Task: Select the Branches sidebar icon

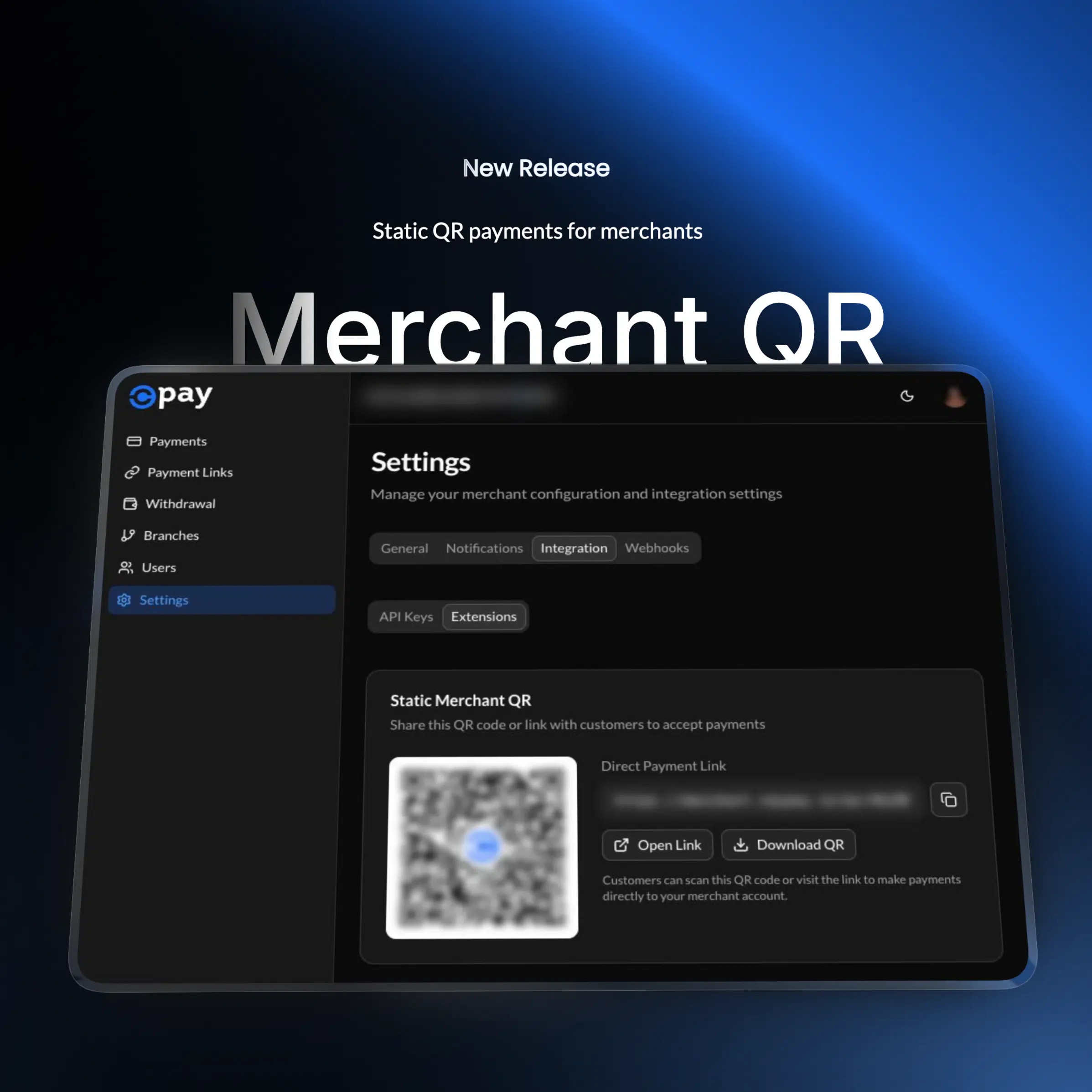Action: tap(129, 535)
